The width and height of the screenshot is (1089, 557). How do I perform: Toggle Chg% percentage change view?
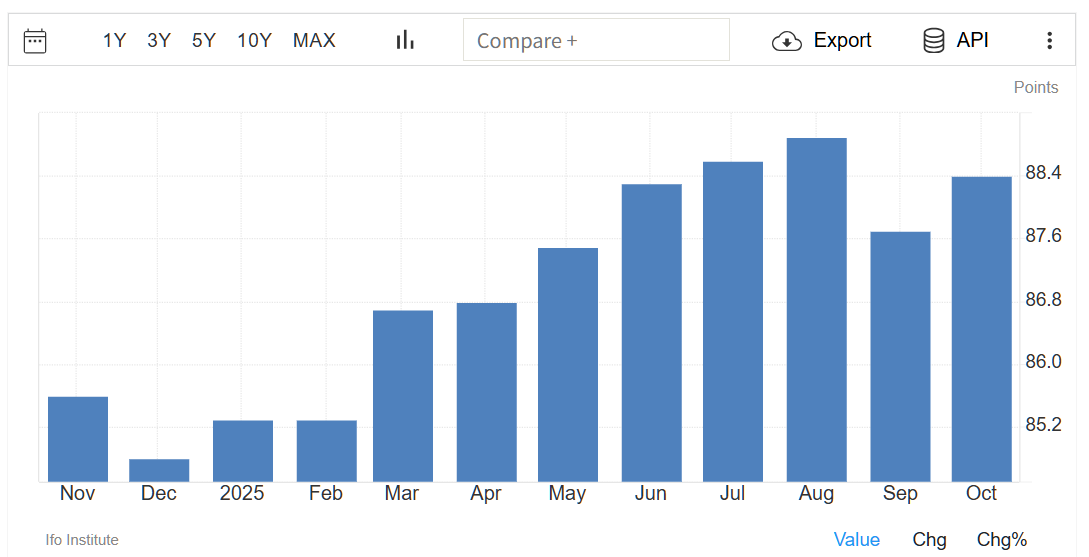(1001, 540)
